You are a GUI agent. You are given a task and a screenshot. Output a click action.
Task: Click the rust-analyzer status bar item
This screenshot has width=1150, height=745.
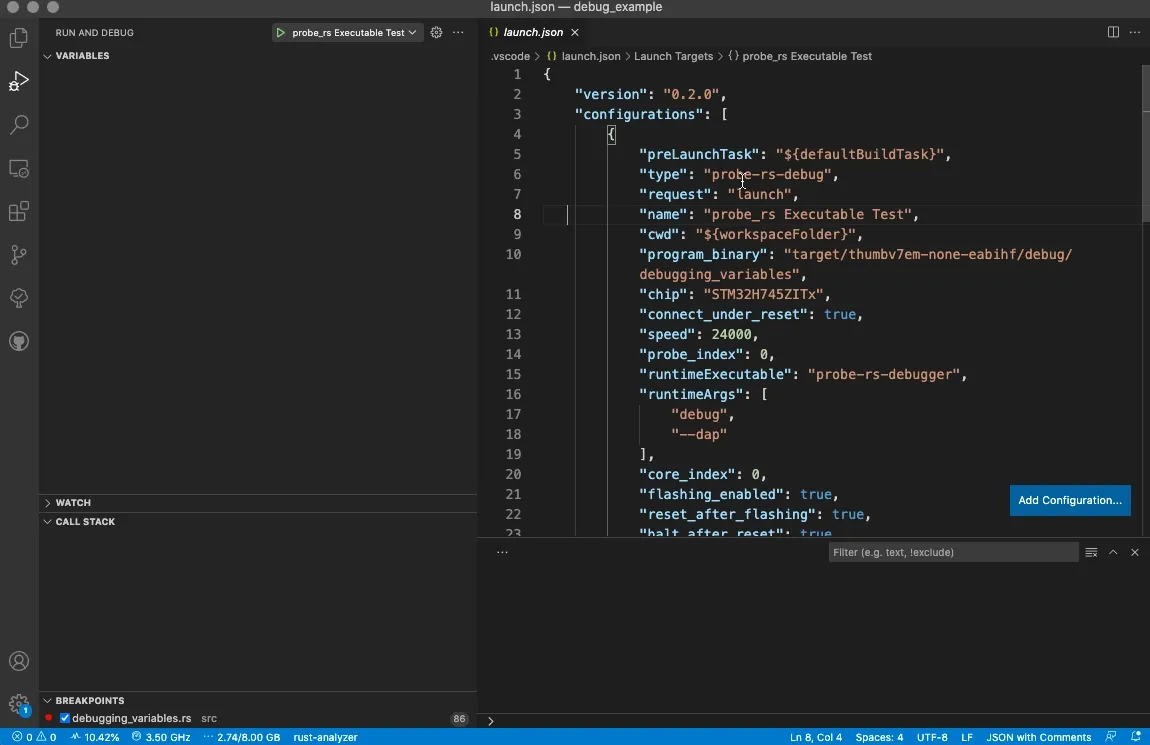(x=326, y=738)
